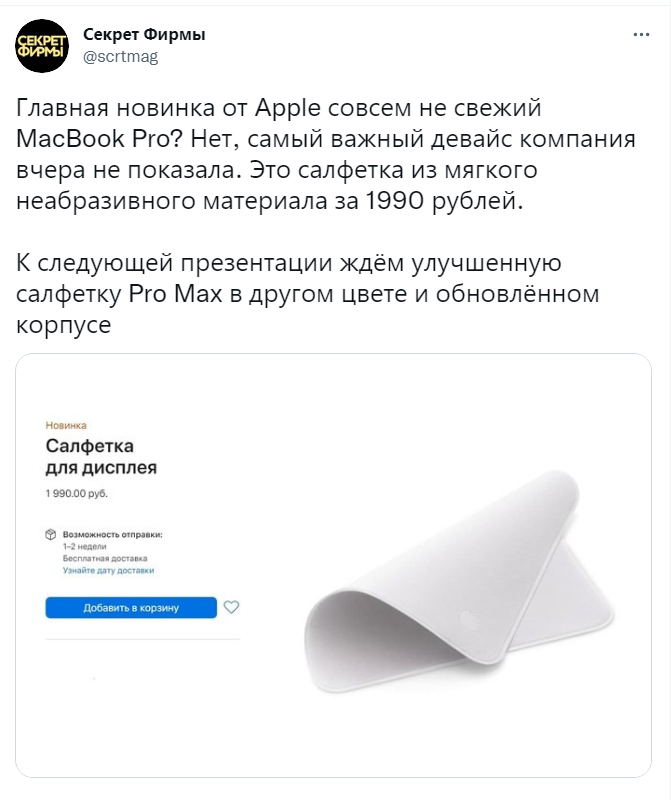Click the Новинка label above the product title
Image resolution: width=671 pixels, height=800 pixels.
(66, 425)
